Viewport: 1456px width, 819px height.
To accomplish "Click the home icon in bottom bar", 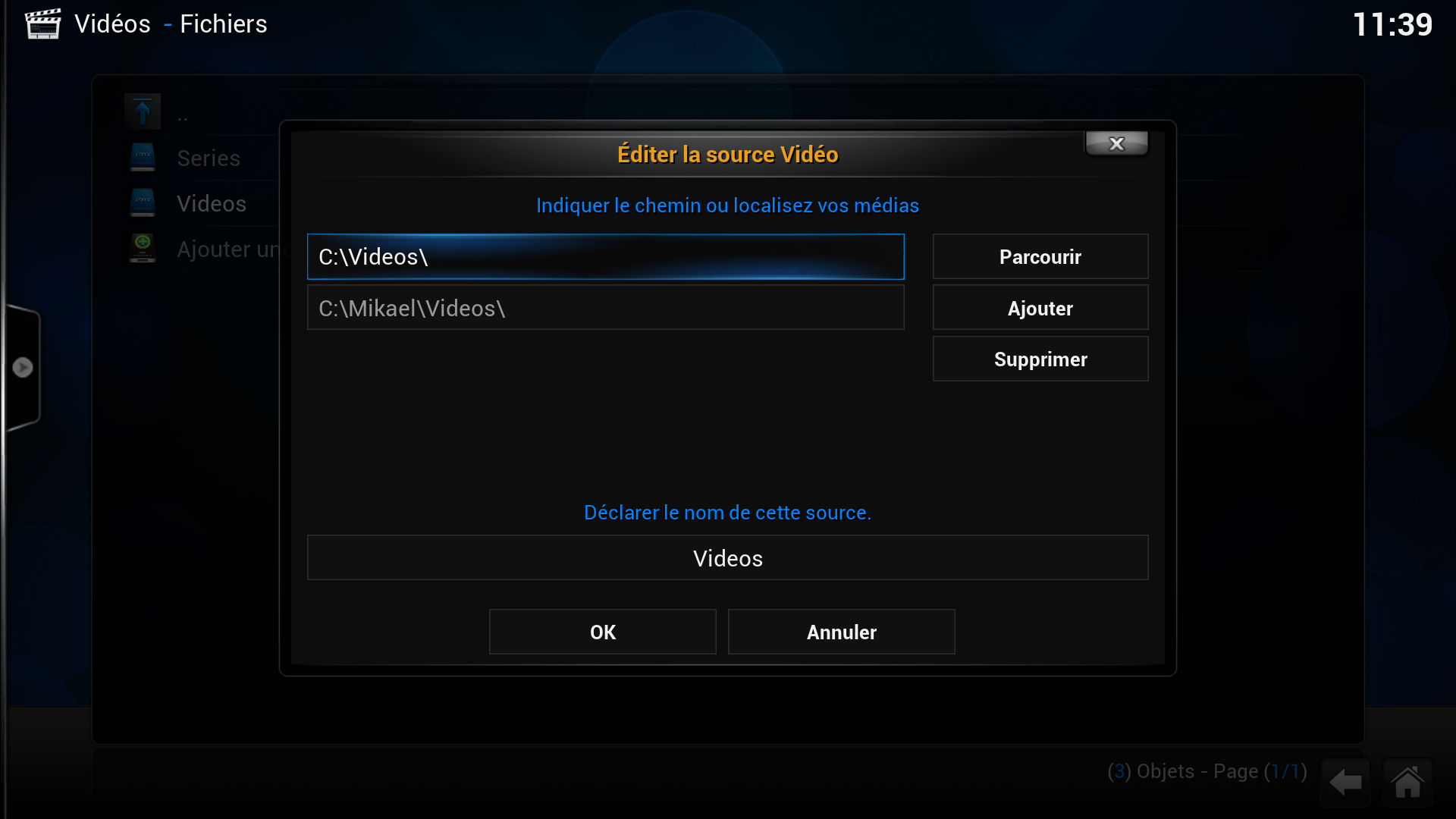I will point(1407,782).
